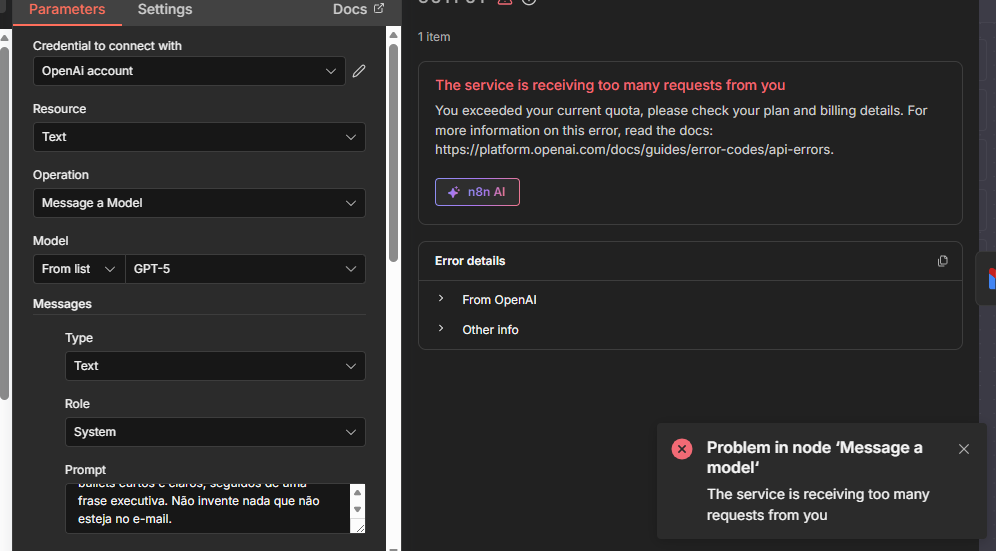Copy error details with the copy icon
996x551 pixels.
point(942,261)
